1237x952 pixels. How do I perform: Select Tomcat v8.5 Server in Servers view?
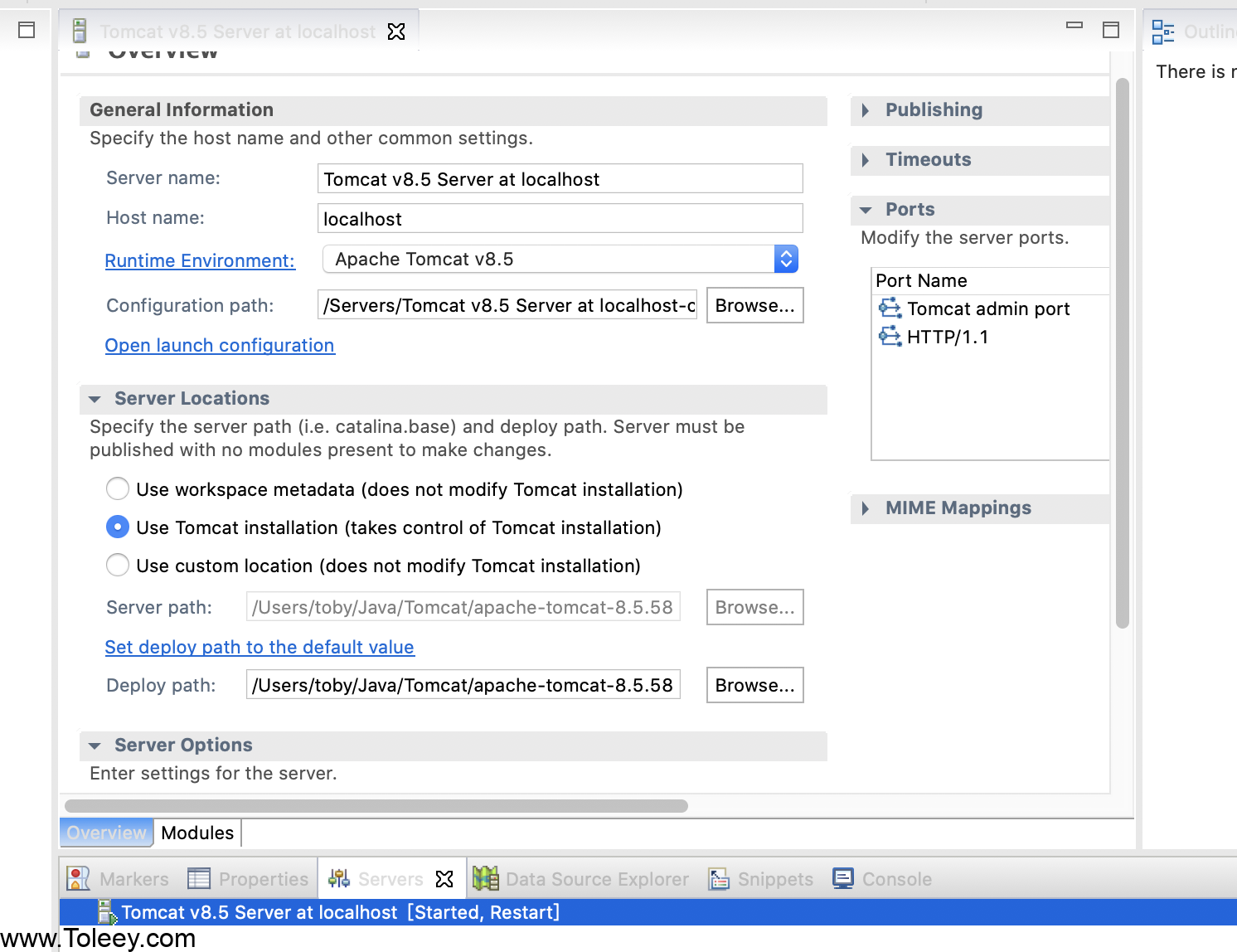(x=648, y=912)
